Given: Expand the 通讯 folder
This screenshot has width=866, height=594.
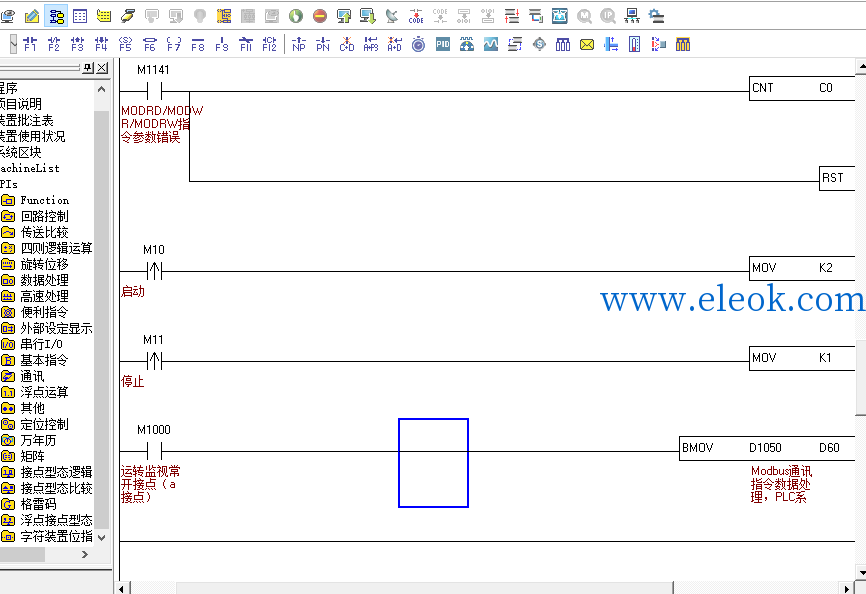Looking at the screenshot, I should 32,376.
